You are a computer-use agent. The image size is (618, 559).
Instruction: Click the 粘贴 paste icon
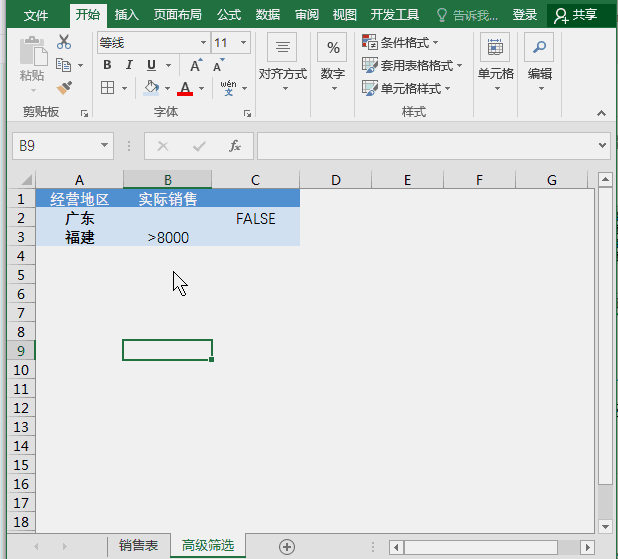[33, 51]
